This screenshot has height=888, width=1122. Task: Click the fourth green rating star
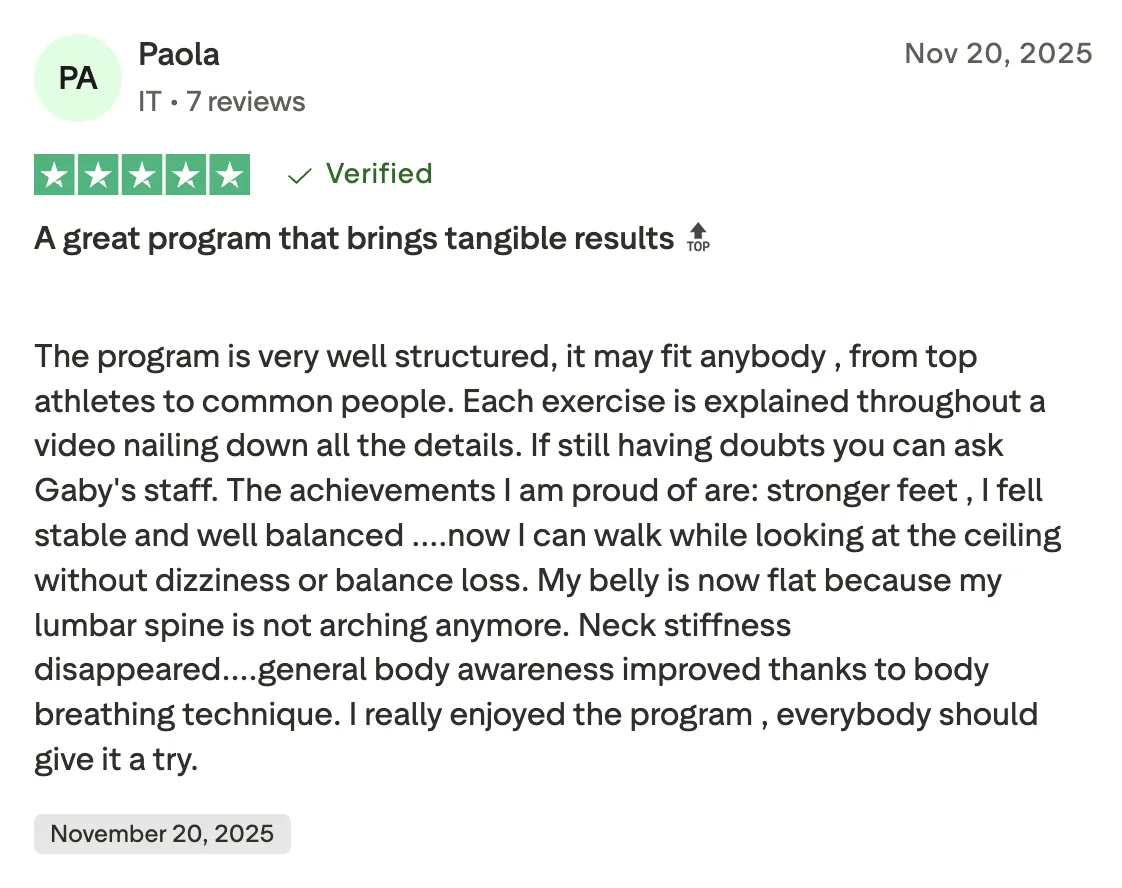pos(185,175)
